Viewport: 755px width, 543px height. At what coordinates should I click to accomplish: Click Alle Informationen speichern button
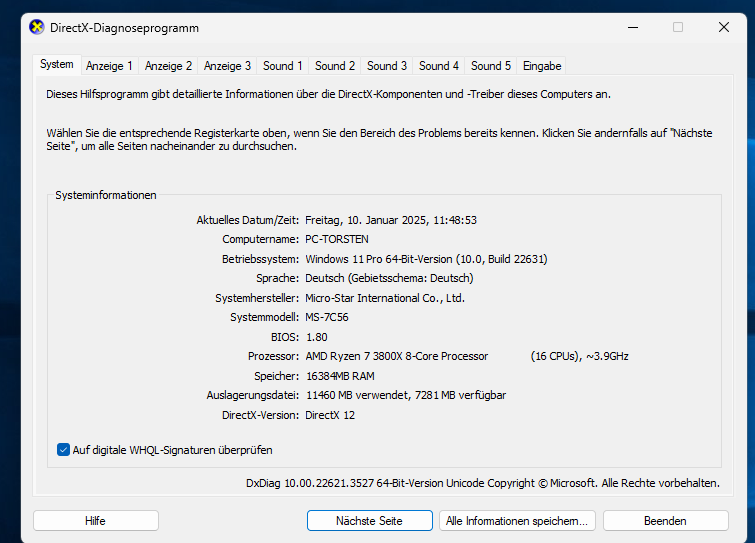pyautogui.click(x=517, y=521)
